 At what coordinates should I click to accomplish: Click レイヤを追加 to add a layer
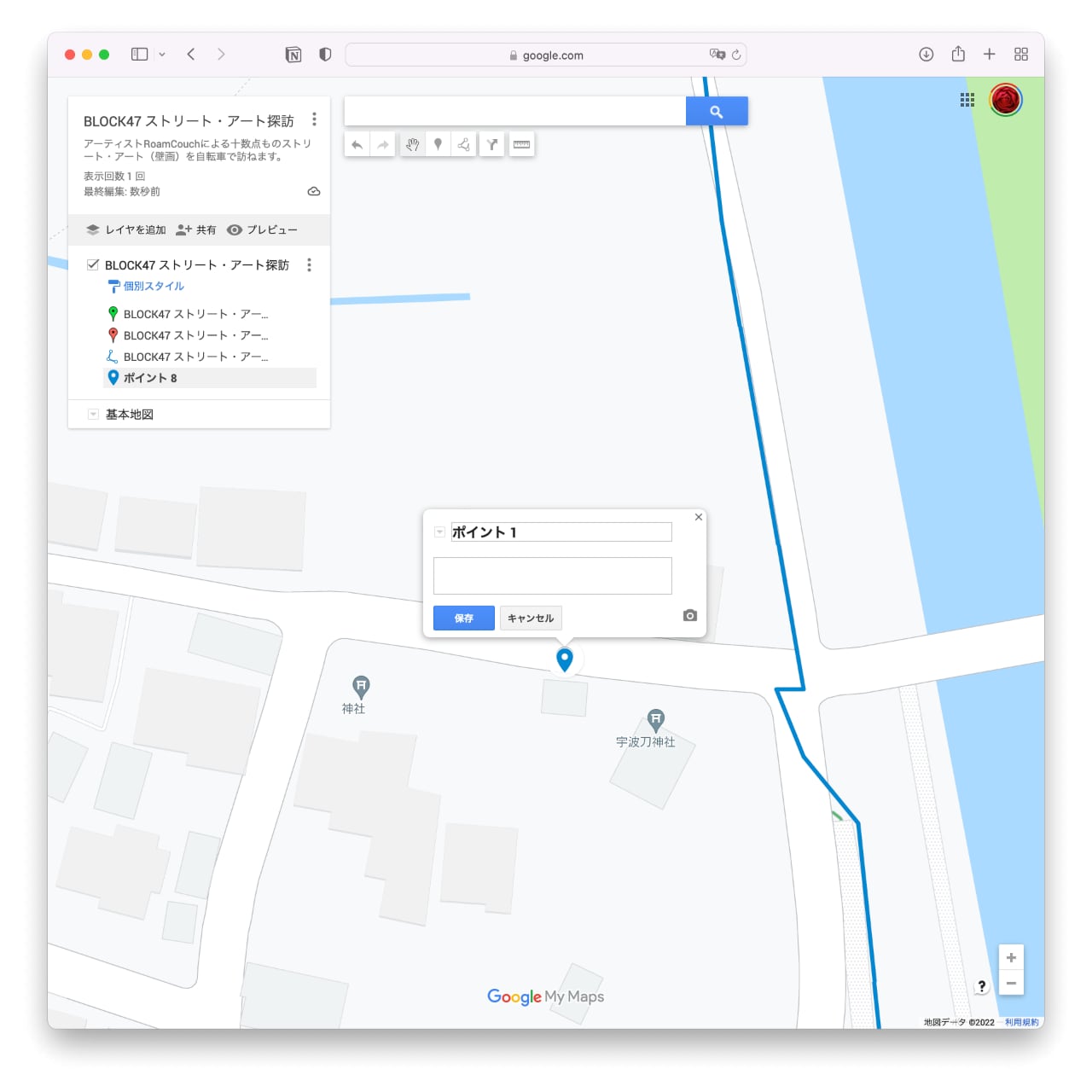[126, 230]
